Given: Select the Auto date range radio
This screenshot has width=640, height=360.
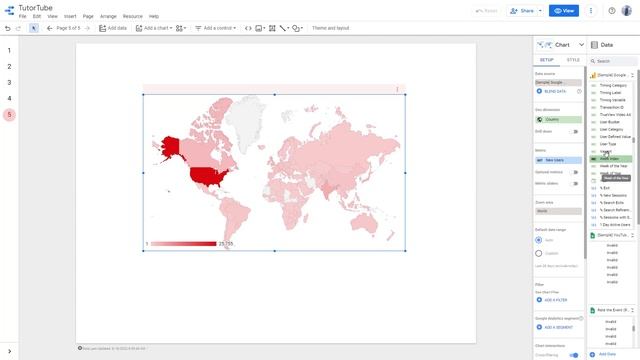Looking at the screenshot, I should coord(539,240).
